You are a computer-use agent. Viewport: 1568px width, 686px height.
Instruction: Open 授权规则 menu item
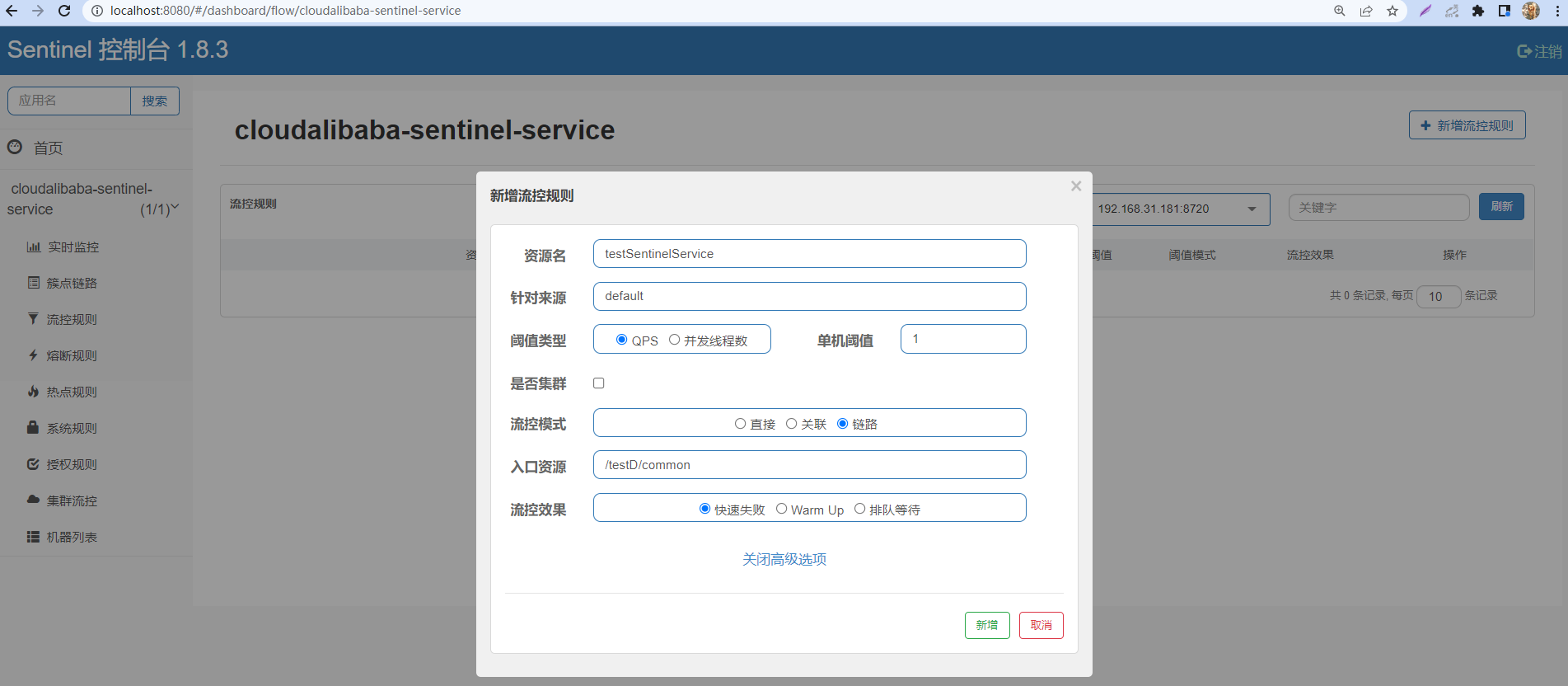(x=72, y=464)
